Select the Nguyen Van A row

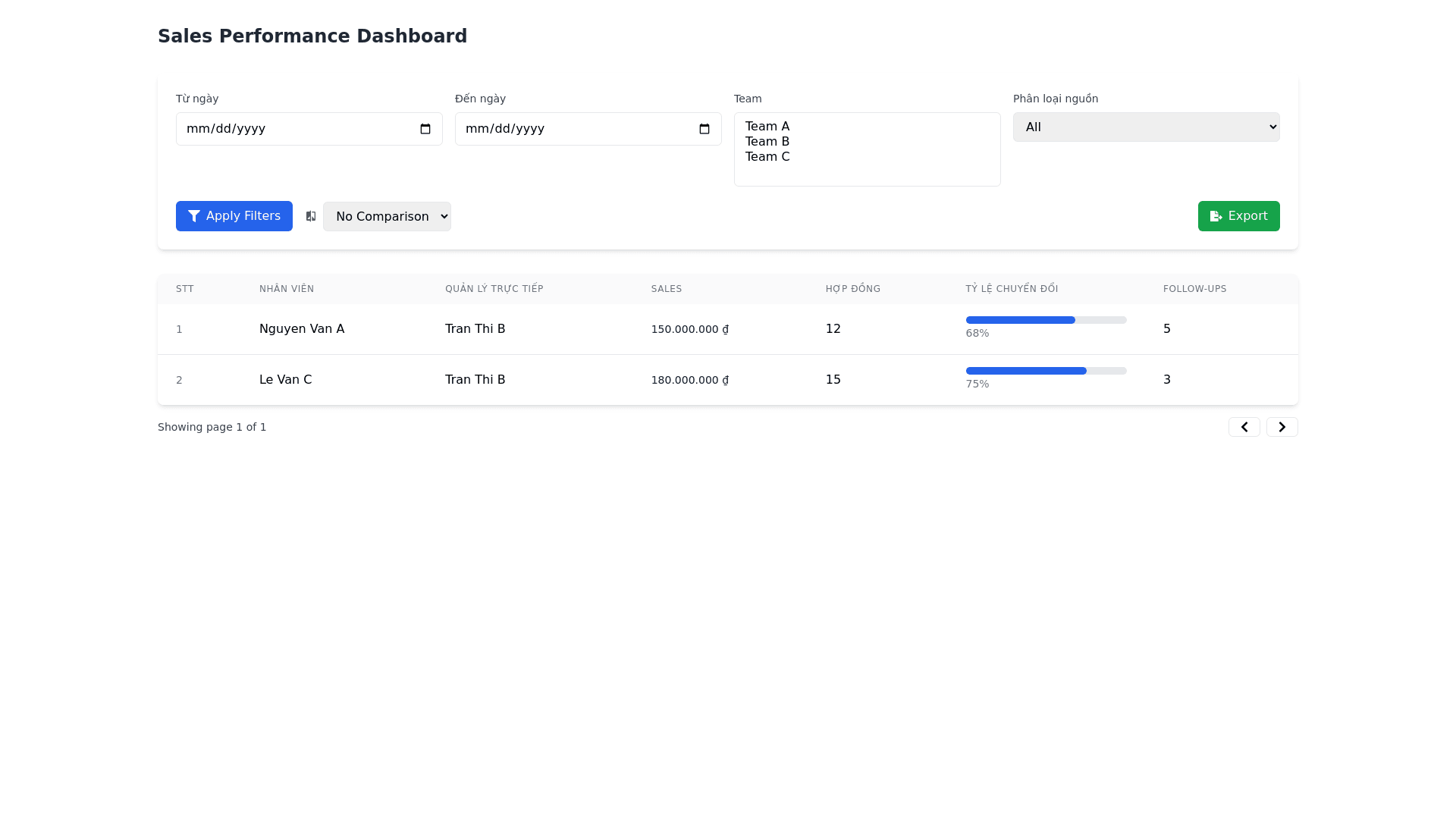point(302,329)
